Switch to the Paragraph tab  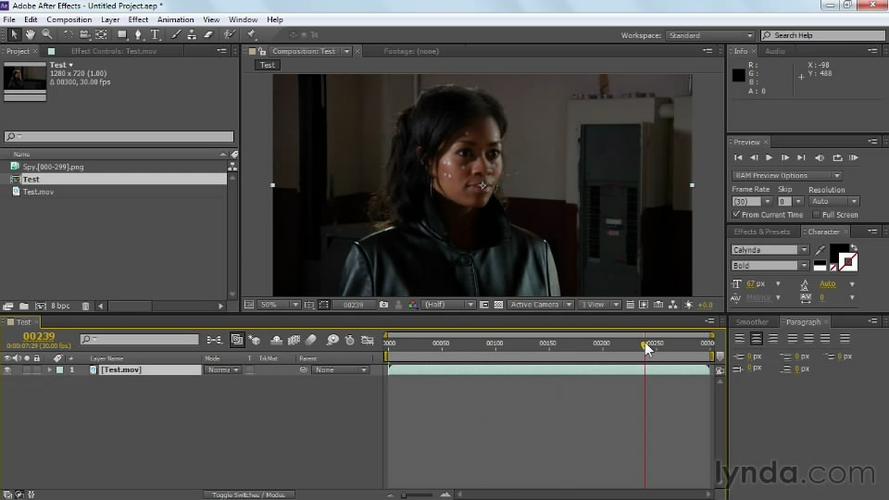point(803,322)
